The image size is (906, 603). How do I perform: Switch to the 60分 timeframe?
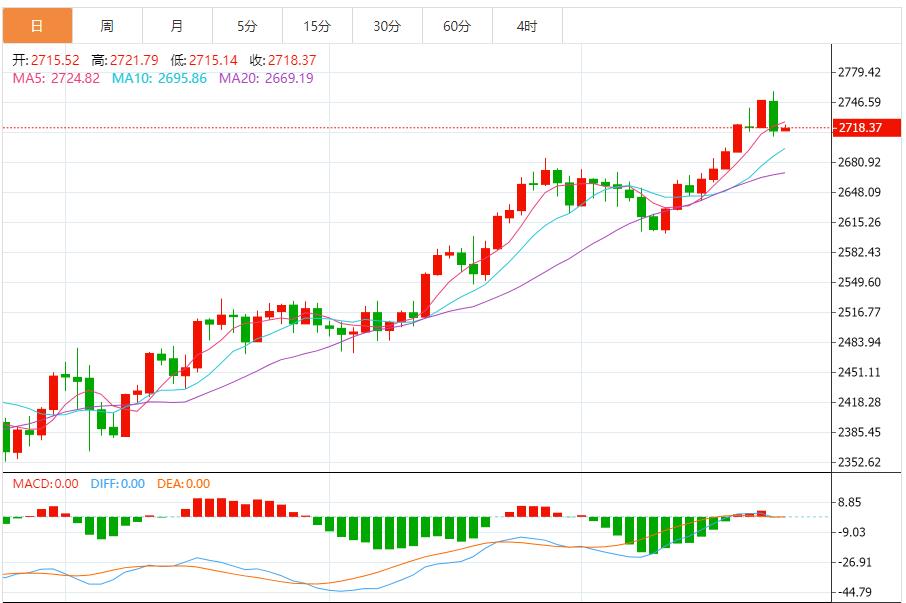(x=457, y=26)
